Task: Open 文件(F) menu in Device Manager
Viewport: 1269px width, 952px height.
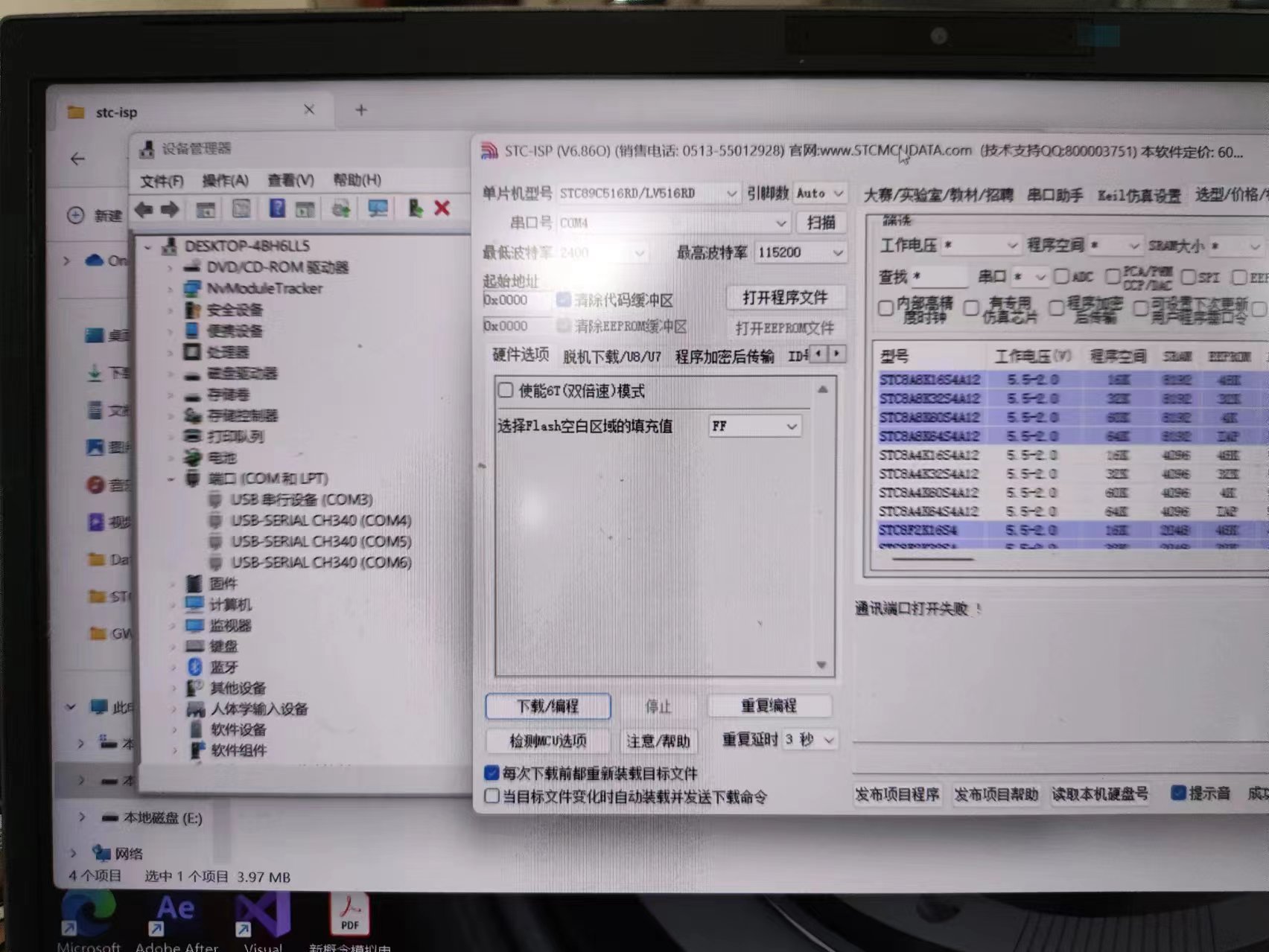Action: coord(162,181)
